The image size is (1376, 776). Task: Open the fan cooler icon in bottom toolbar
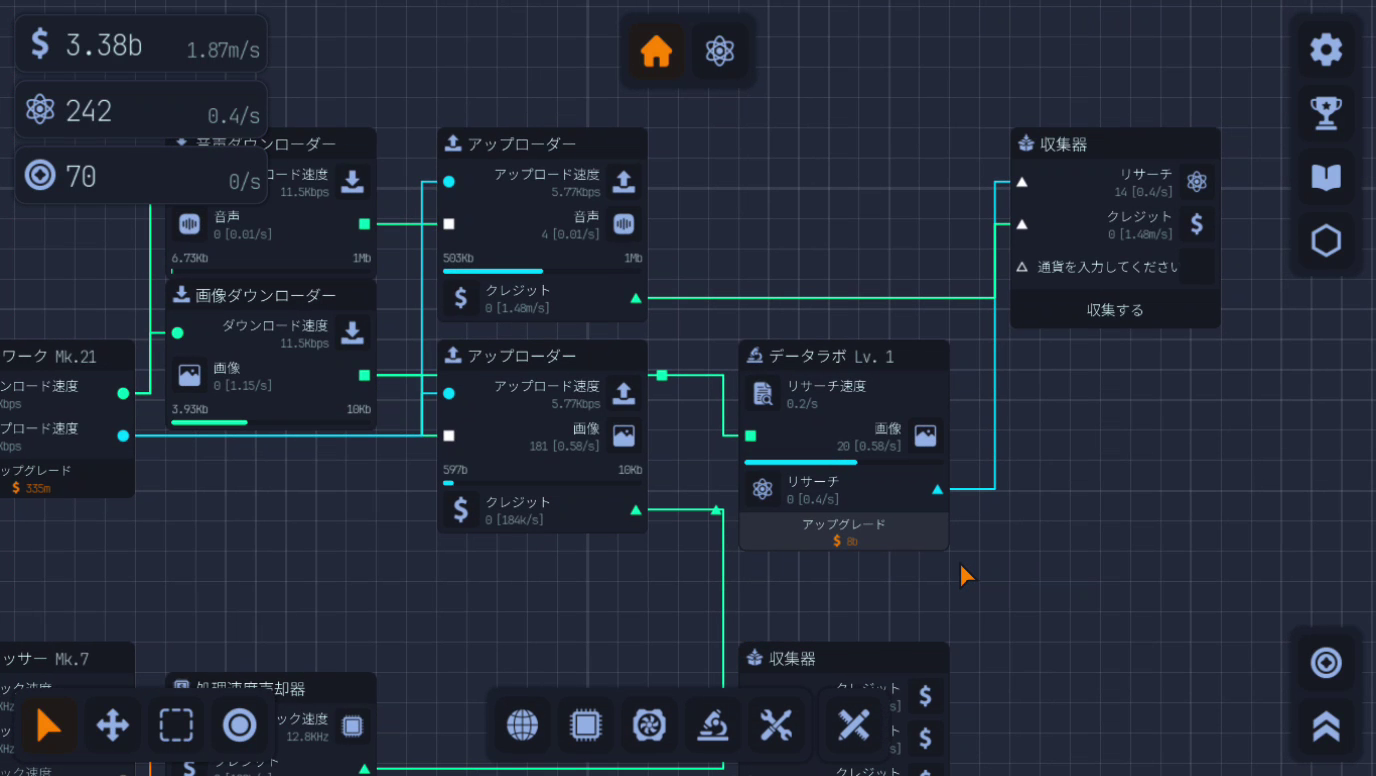(x=649, y=725)
